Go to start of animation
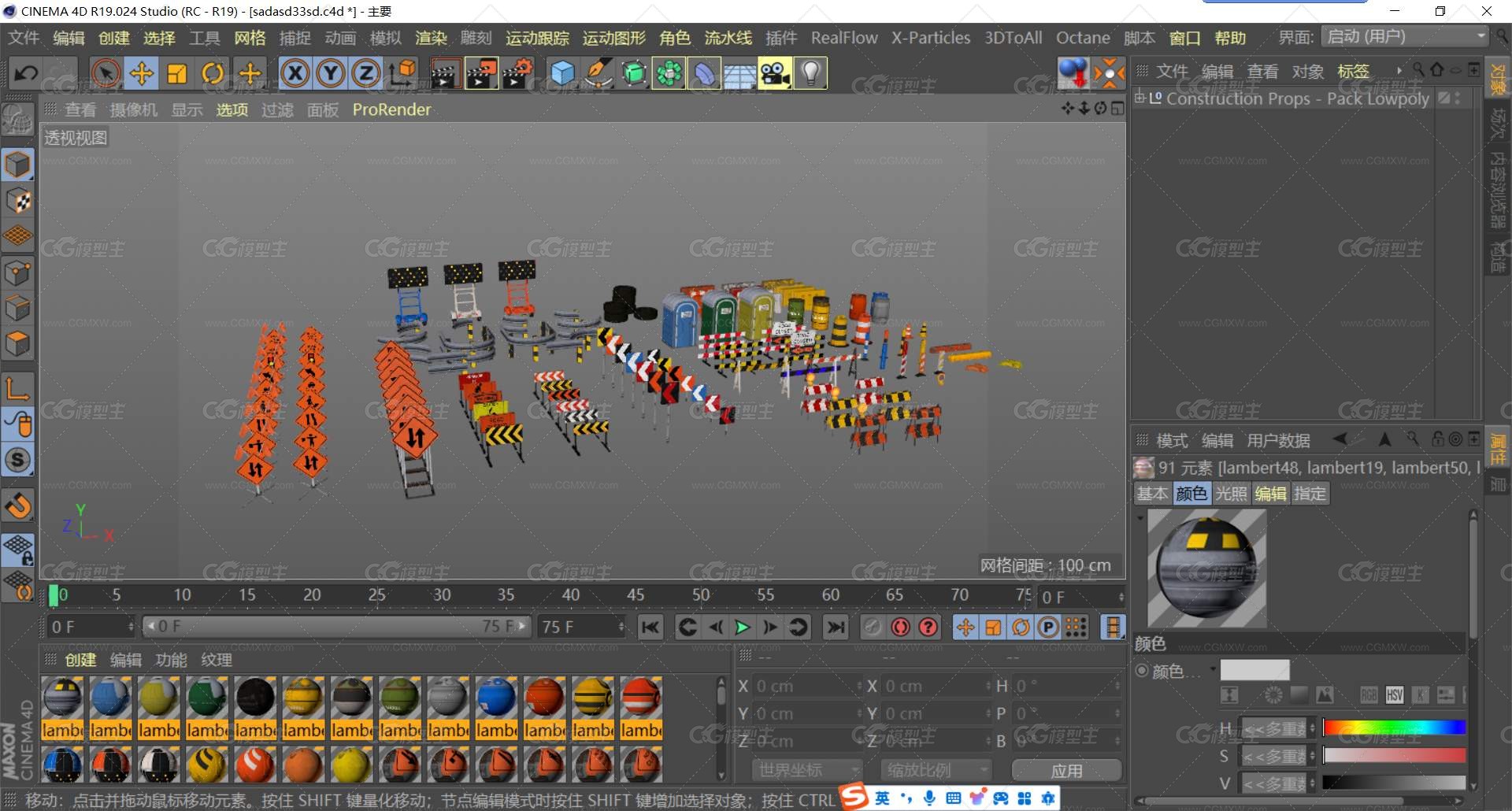This screenshot has width=1512, height=811. point(650,627)
